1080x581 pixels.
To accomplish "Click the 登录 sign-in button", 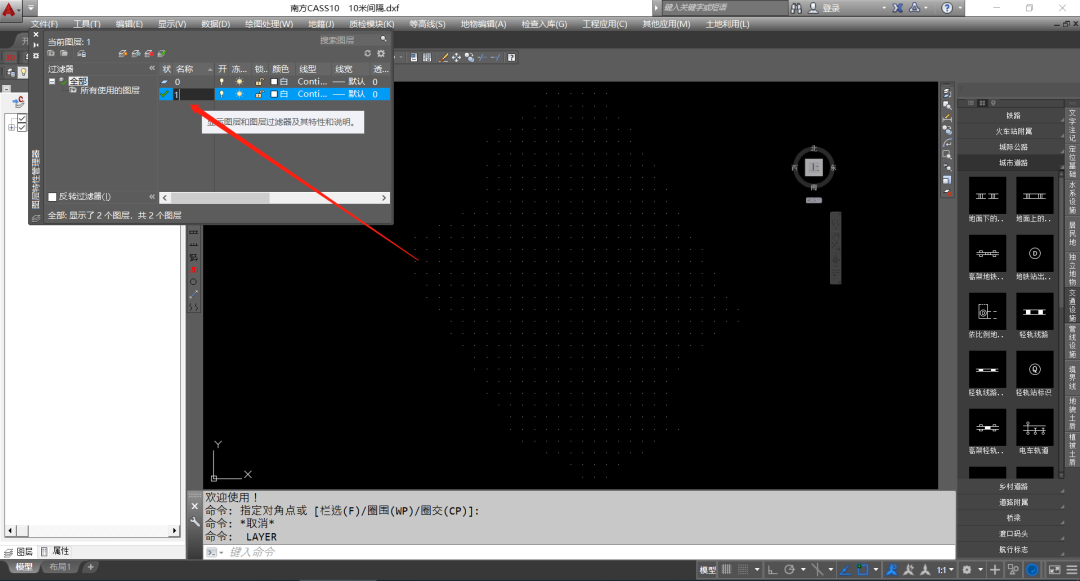I will click(824, 8).
